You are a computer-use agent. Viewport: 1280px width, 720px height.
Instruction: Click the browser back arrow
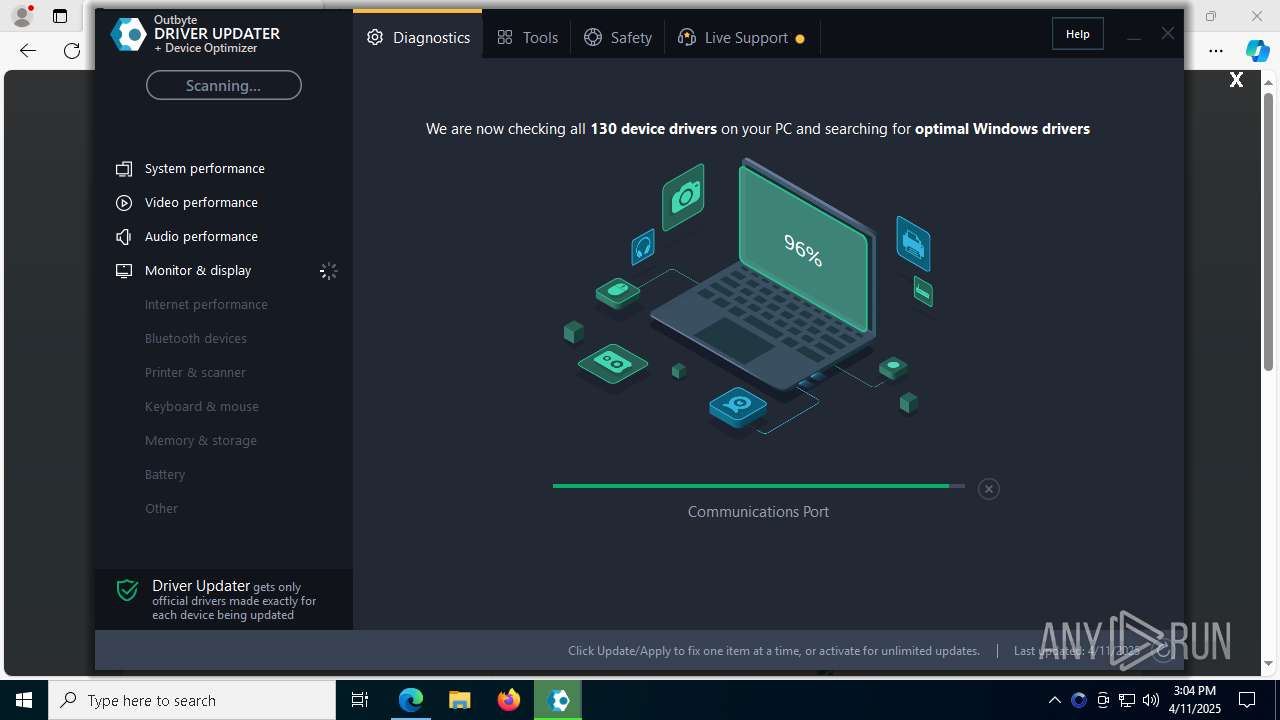[x=28, y=50]
